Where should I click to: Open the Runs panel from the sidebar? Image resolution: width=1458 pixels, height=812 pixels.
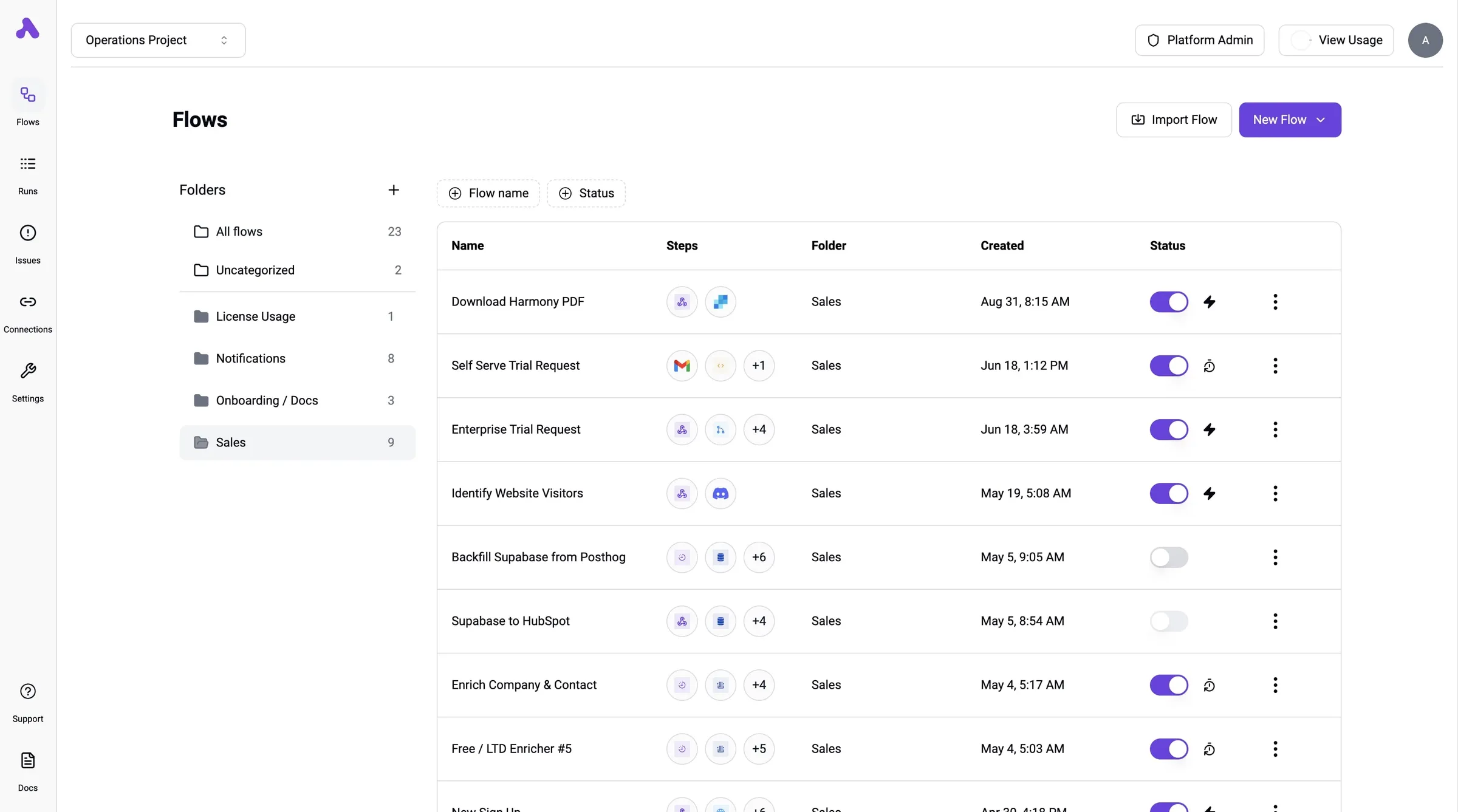[x=27, y=174]
